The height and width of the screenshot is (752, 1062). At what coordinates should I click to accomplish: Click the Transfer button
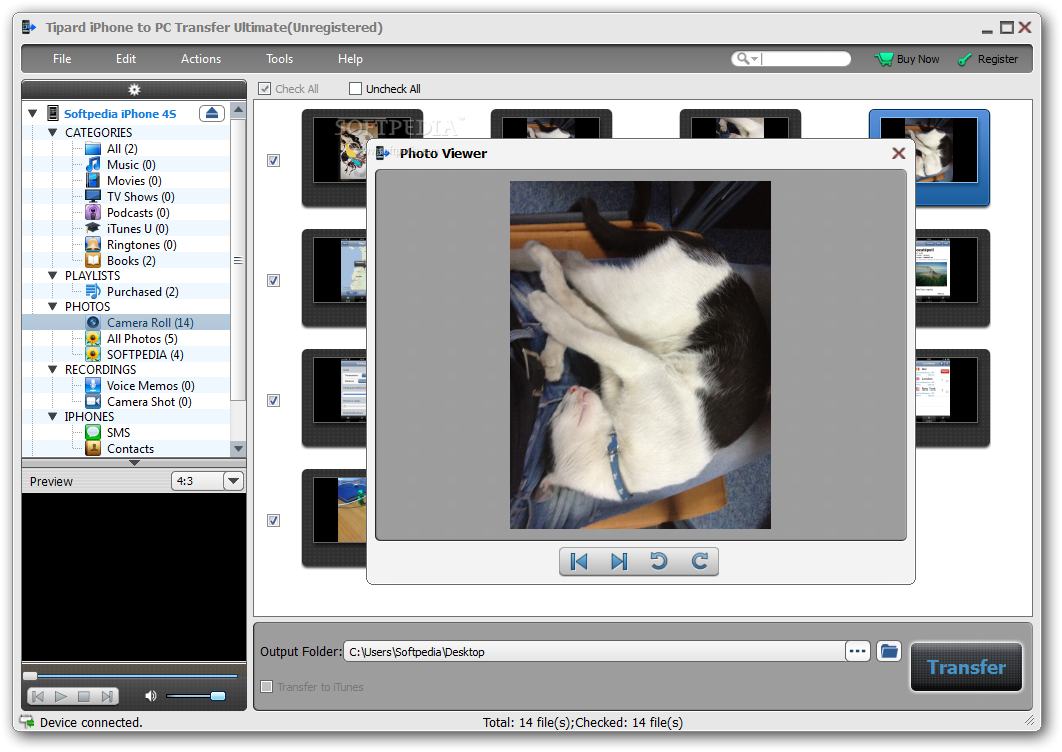(x=966, y=667)
